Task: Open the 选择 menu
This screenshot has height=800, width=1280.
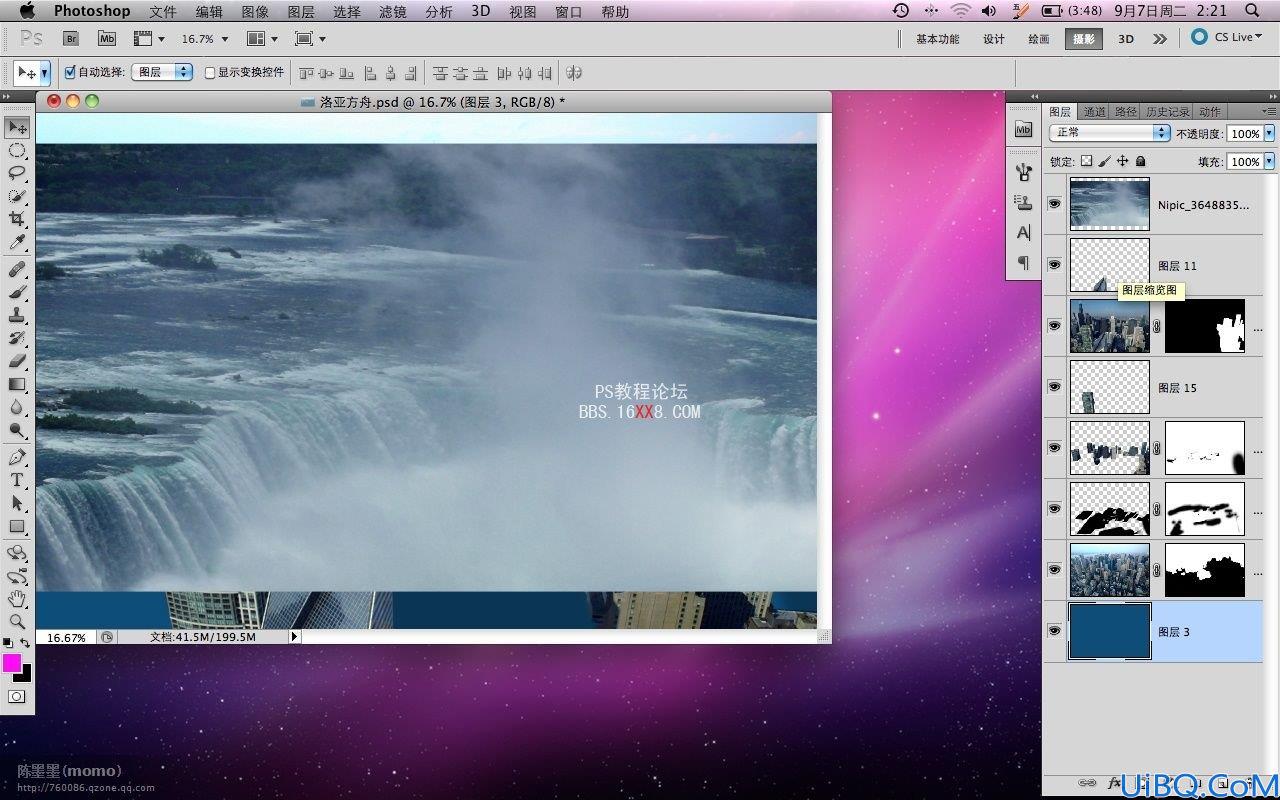Action: click(347, 11)
